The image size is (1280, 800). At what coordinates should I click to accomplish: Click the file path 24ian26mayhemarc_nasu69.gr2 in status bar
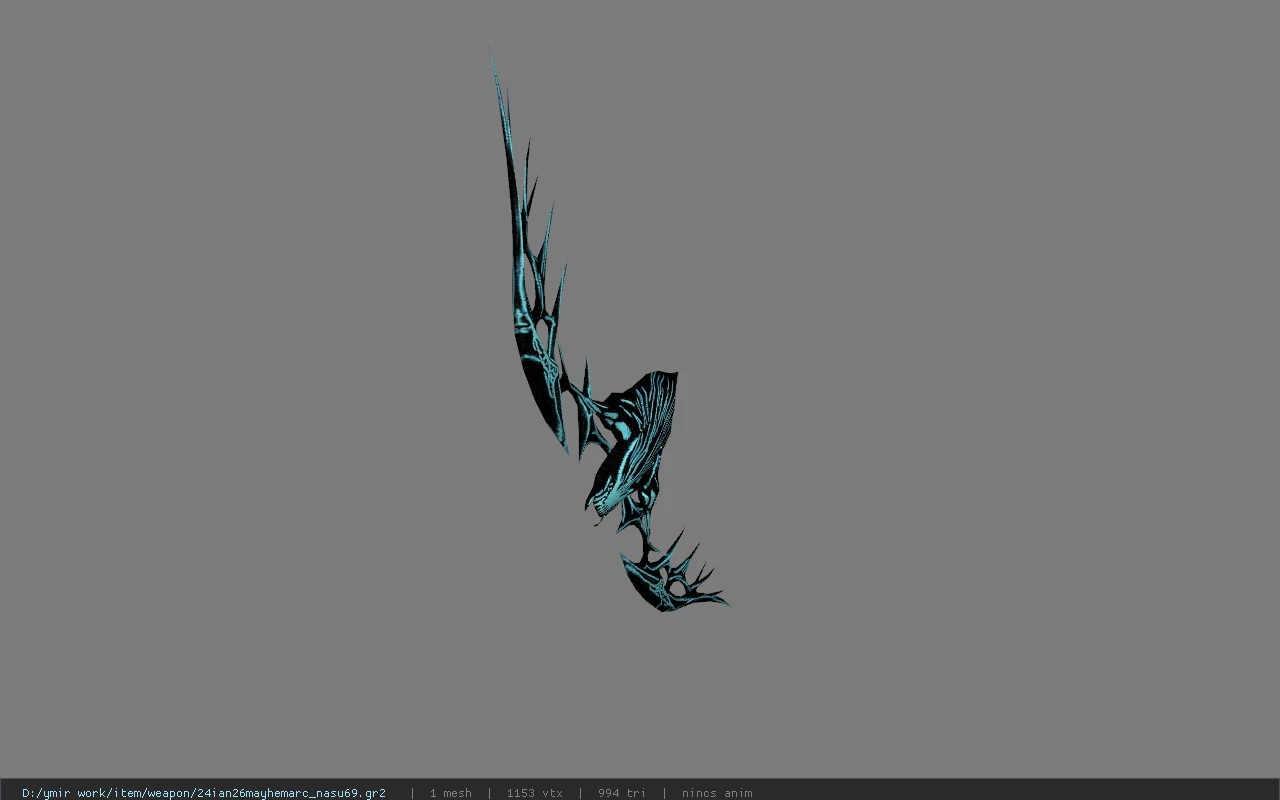(x=204, y=793)
